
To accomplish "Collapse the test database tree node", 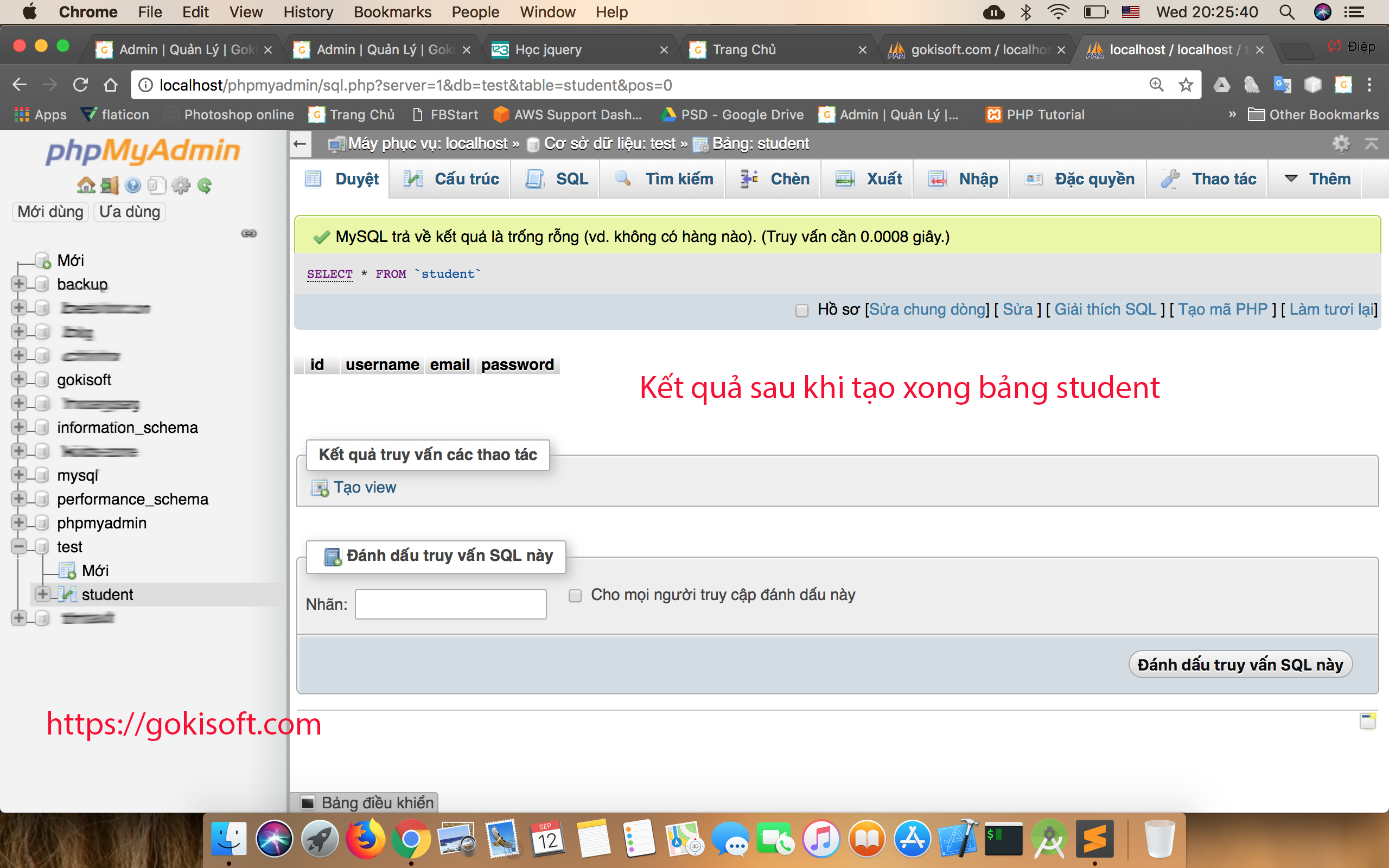I will tap(18, 546).
